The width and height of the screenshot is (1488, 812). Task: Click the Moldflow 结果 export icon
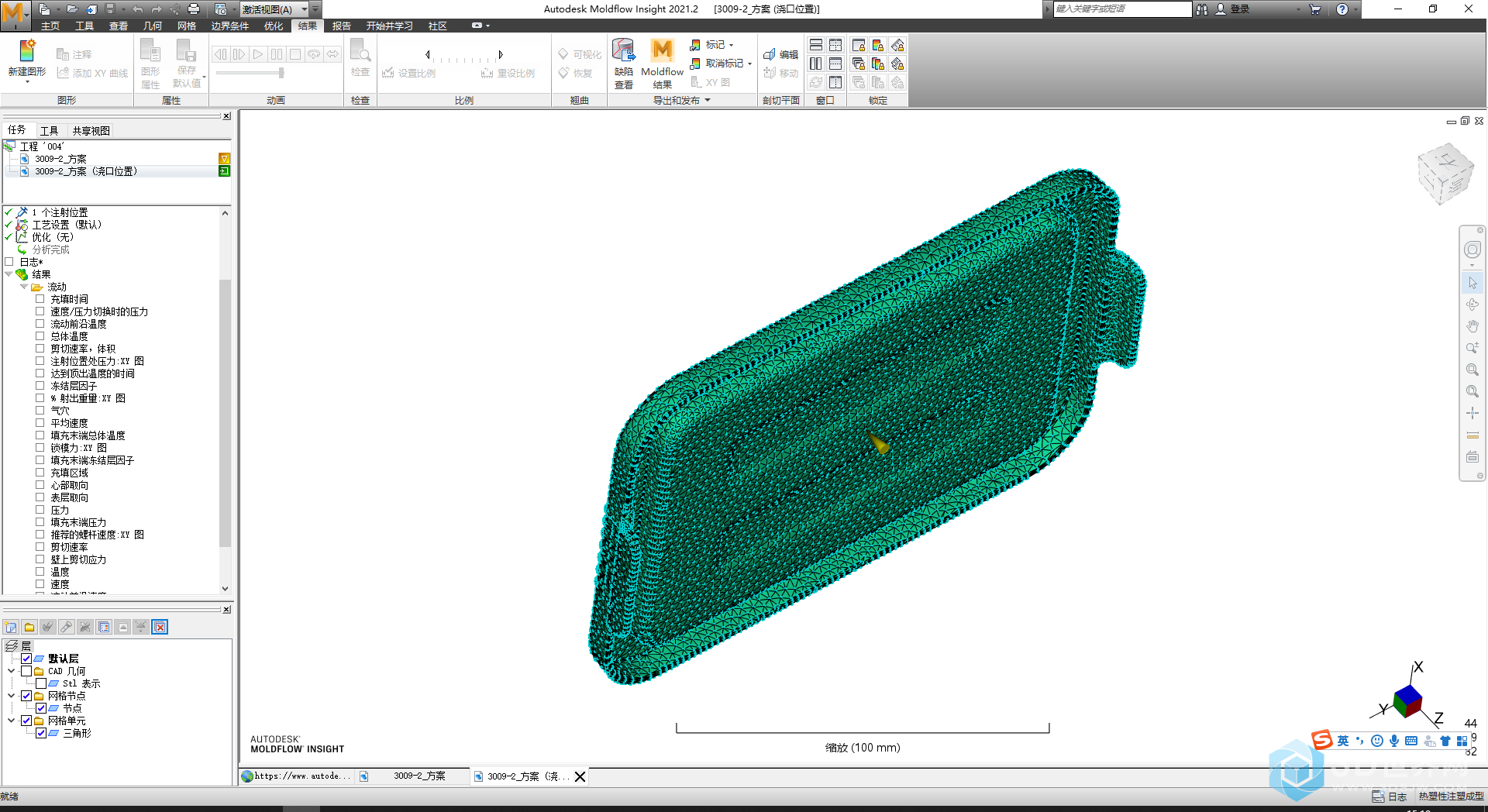tap(662, 51)
